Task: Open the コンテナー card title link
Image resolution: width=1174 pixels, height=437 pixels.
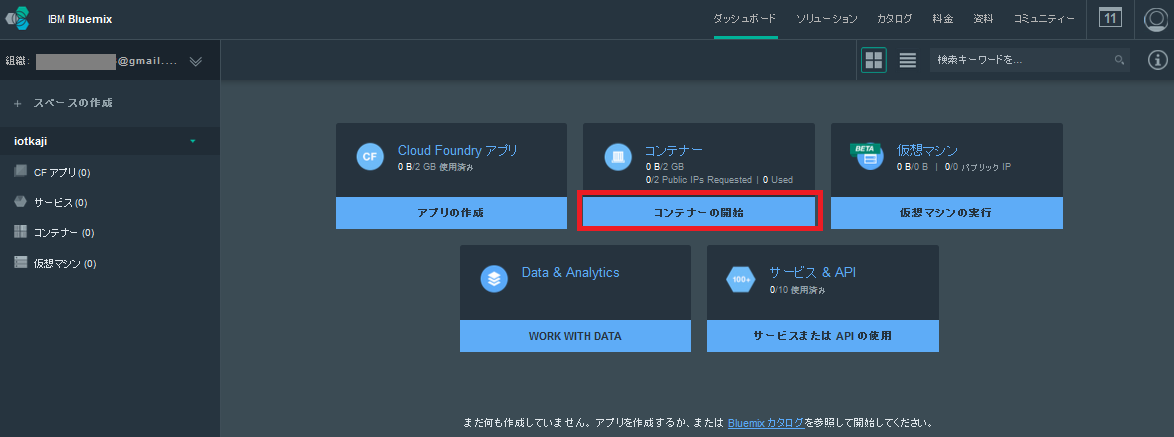Action: tap(674, 150)
